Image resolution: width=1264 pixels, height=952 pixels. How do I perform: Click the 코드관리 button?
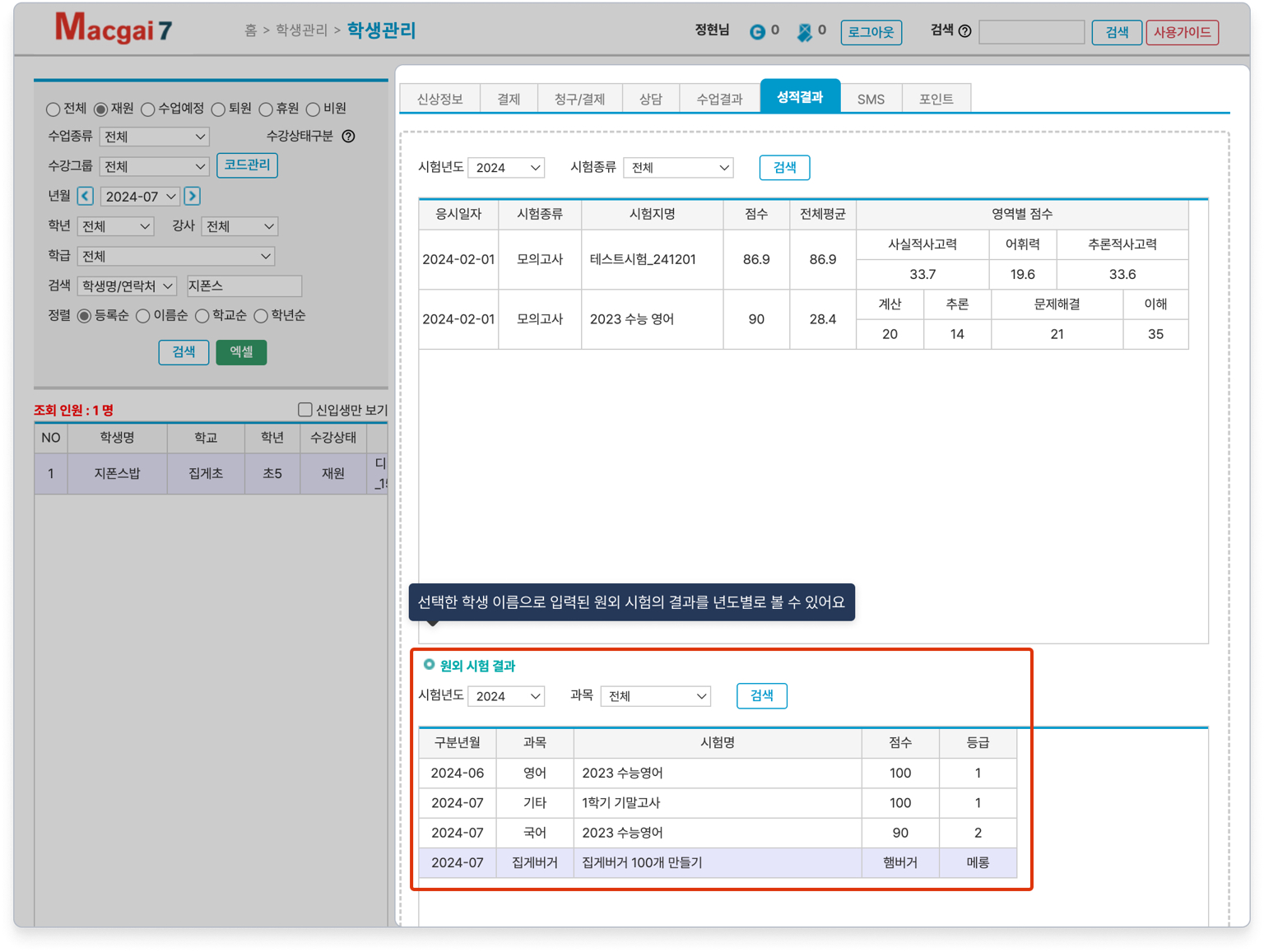tap(248, 165)
